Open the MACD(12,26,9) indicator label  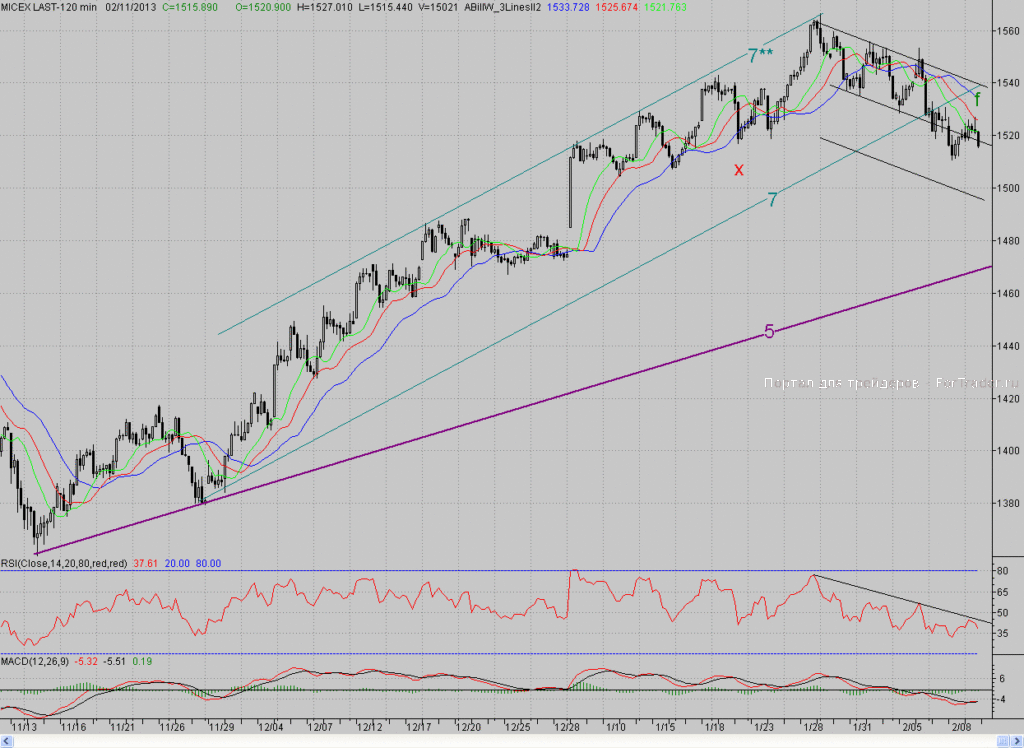tap(35, 661)
